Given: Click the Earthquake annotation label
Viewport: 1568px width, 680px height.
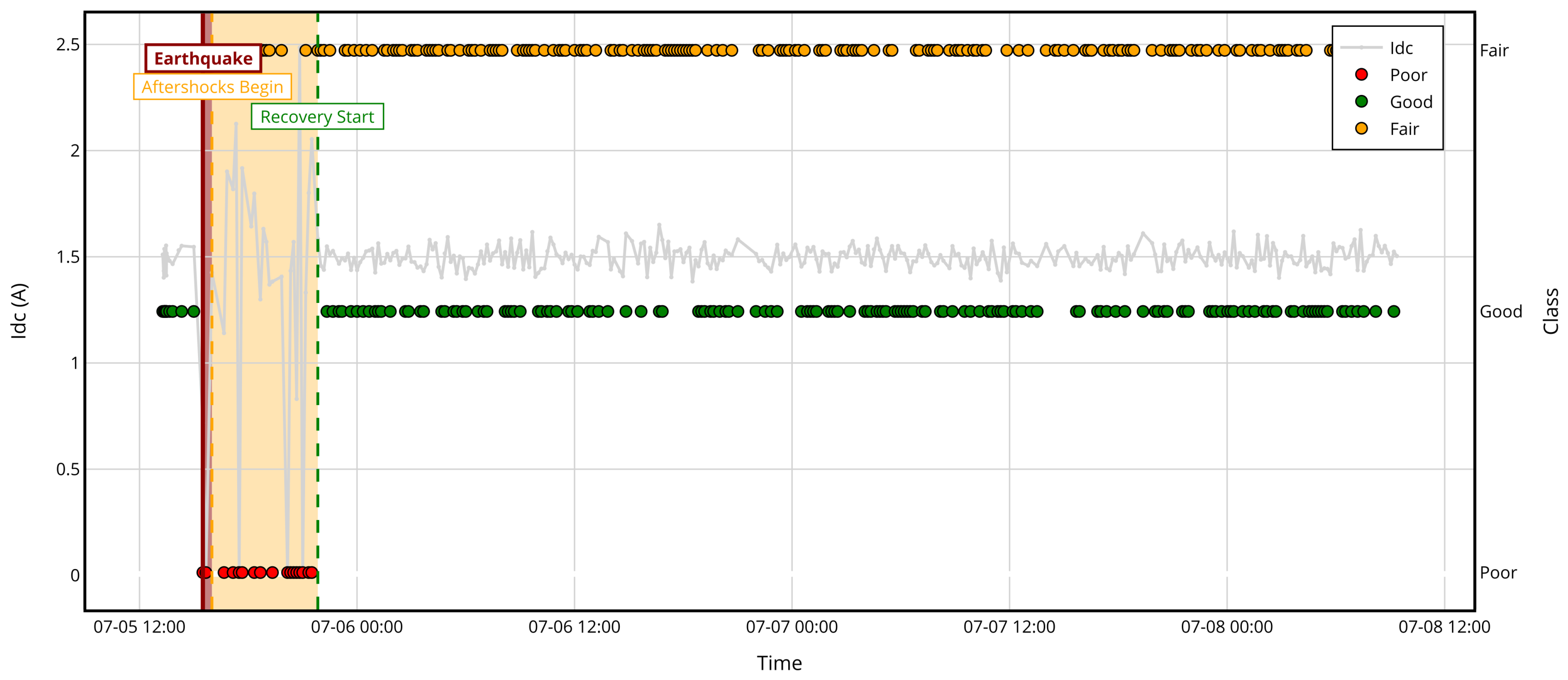Looking at the screenshot, I should click(x=203, y=58).
